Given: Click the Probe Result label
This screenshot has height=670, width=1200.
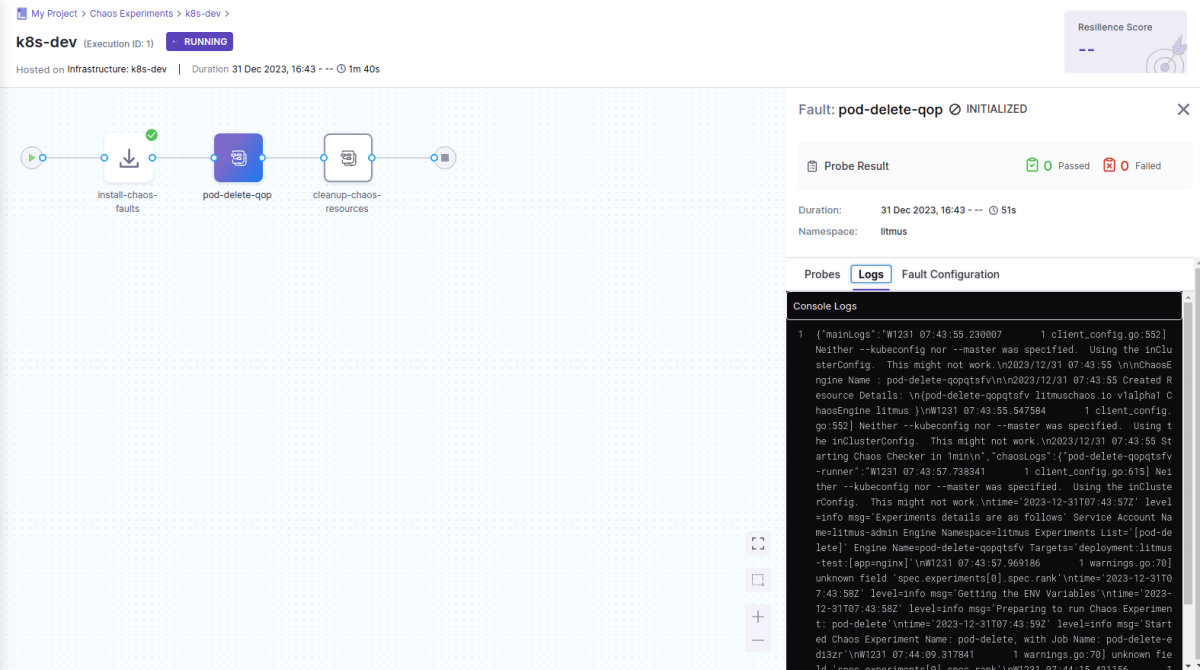Looking at the screenshot, I should (857, 166).
